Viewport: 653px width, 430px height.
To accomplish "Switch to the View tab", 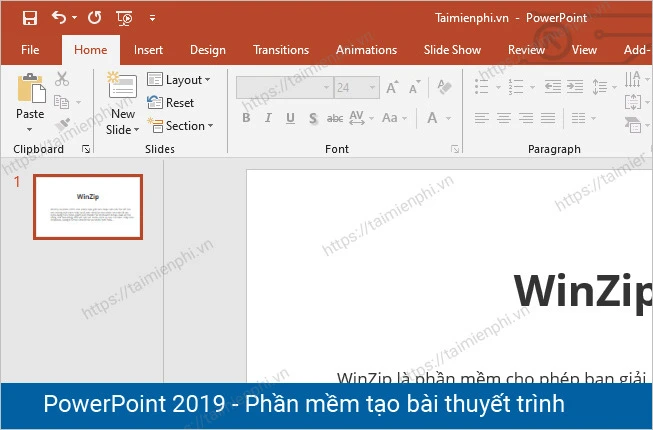I will pos(584,50).
